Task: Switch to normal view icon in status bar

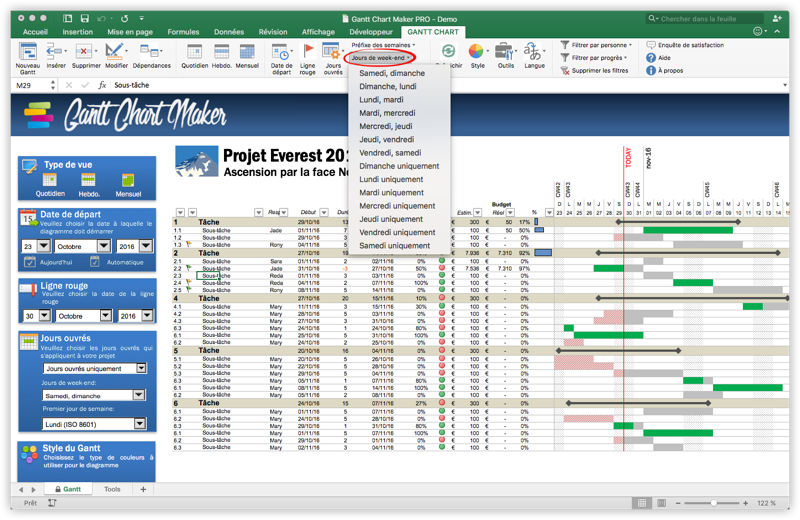Action: coord(642,503)
